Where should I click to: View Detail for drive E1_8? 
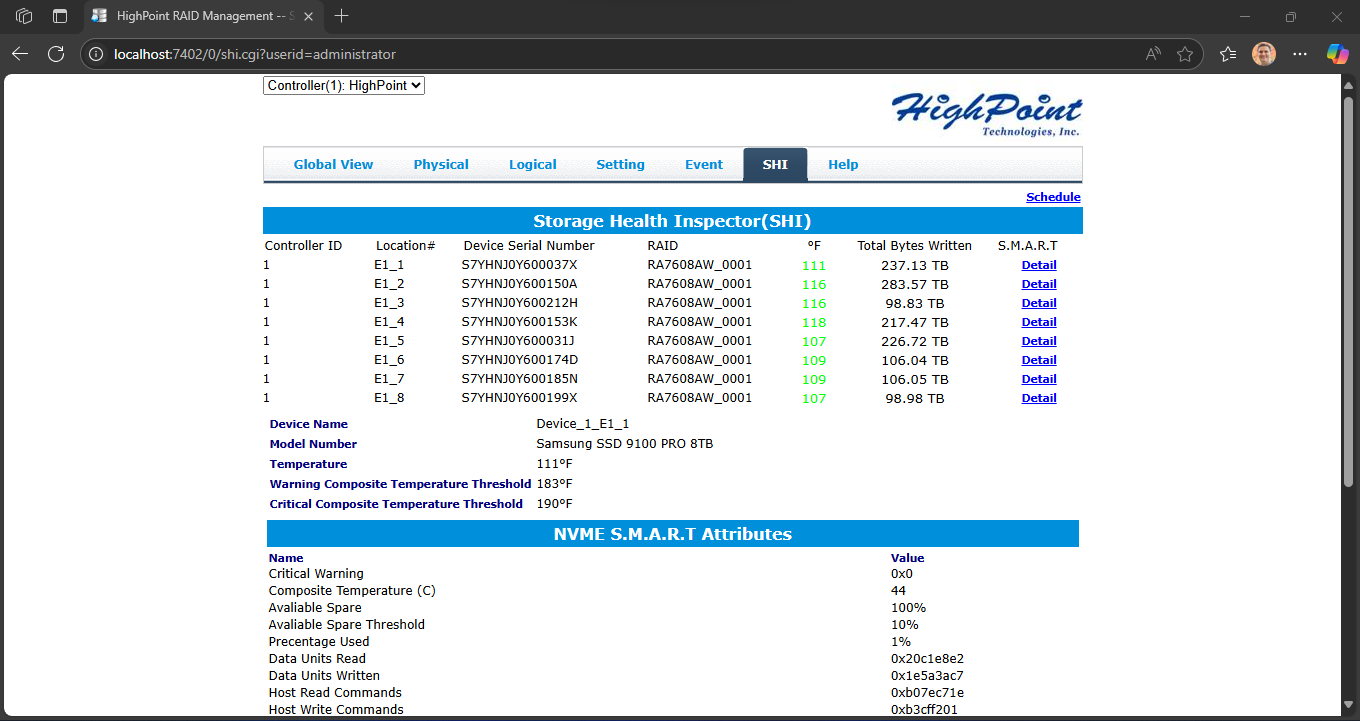[1038, 397]
